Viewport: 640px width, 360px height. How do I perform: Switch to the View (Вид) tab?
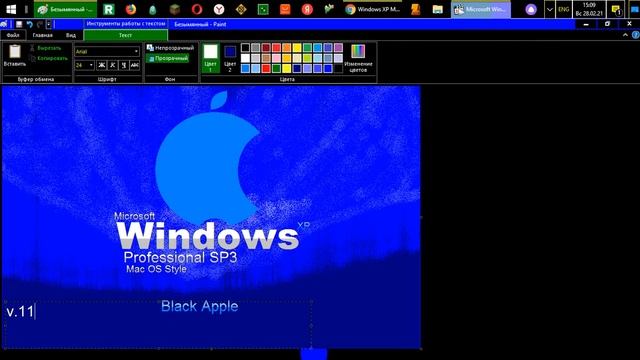[71, 35]
